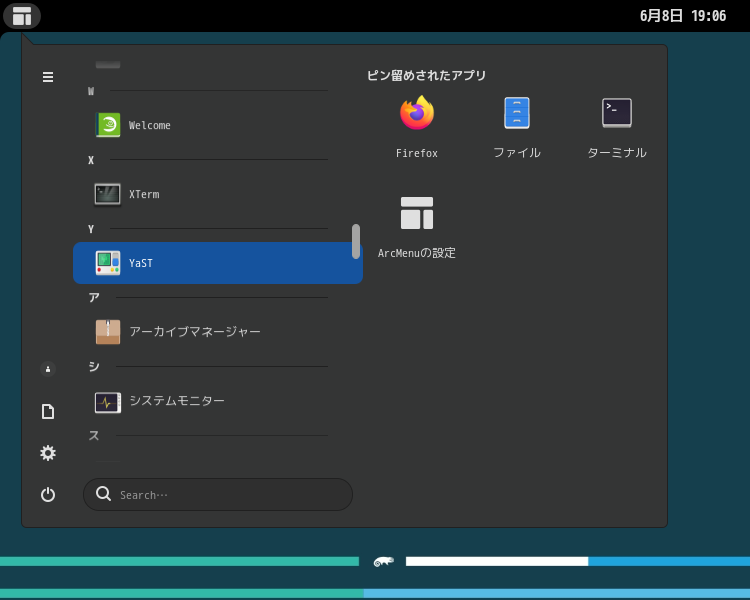Launch the Welcome application
This screenshot has height=600, width=750.
point(218,125)
